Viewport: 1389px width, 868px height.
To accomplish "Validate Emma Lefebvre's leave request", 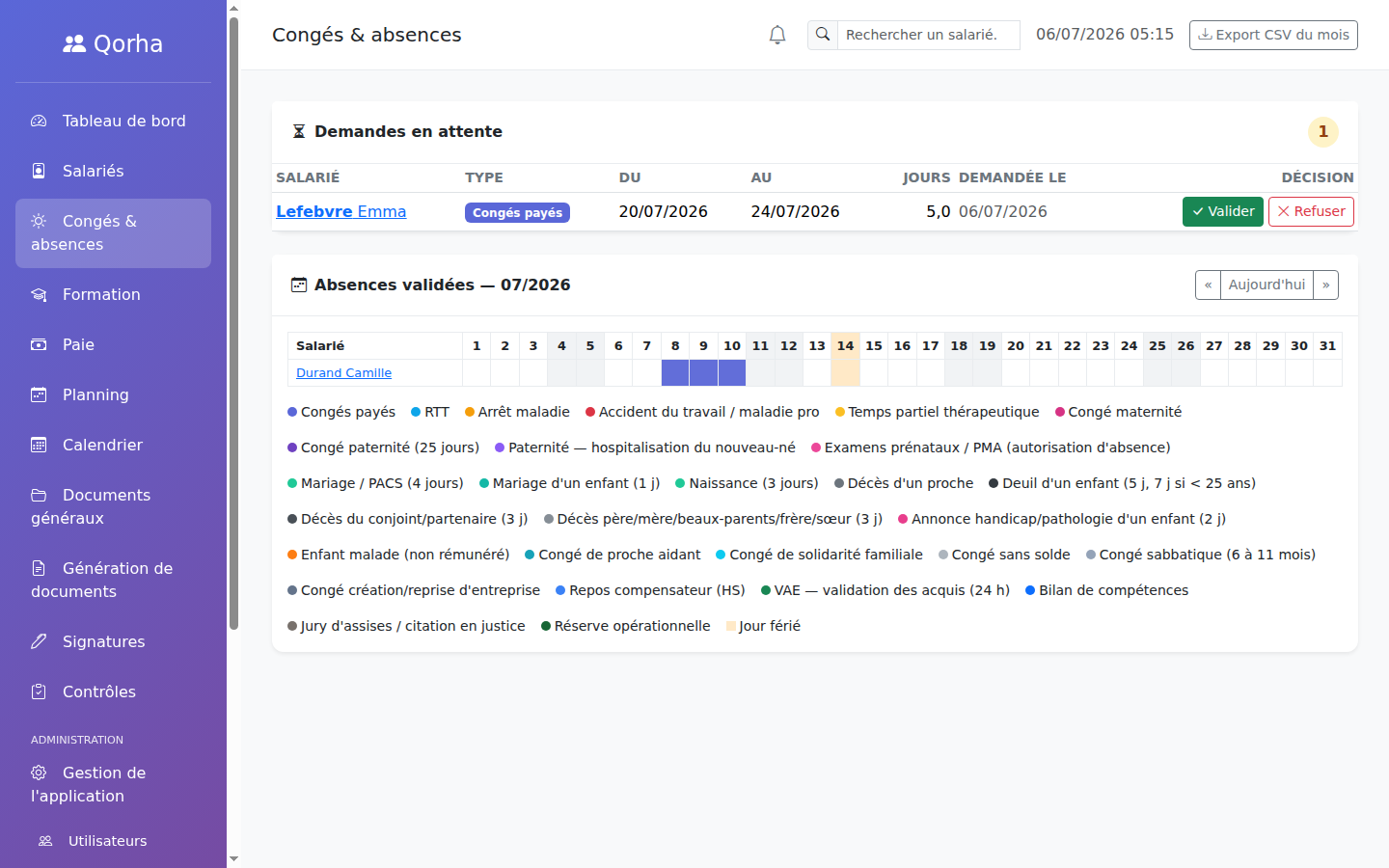I will (x=1222, y=211).
